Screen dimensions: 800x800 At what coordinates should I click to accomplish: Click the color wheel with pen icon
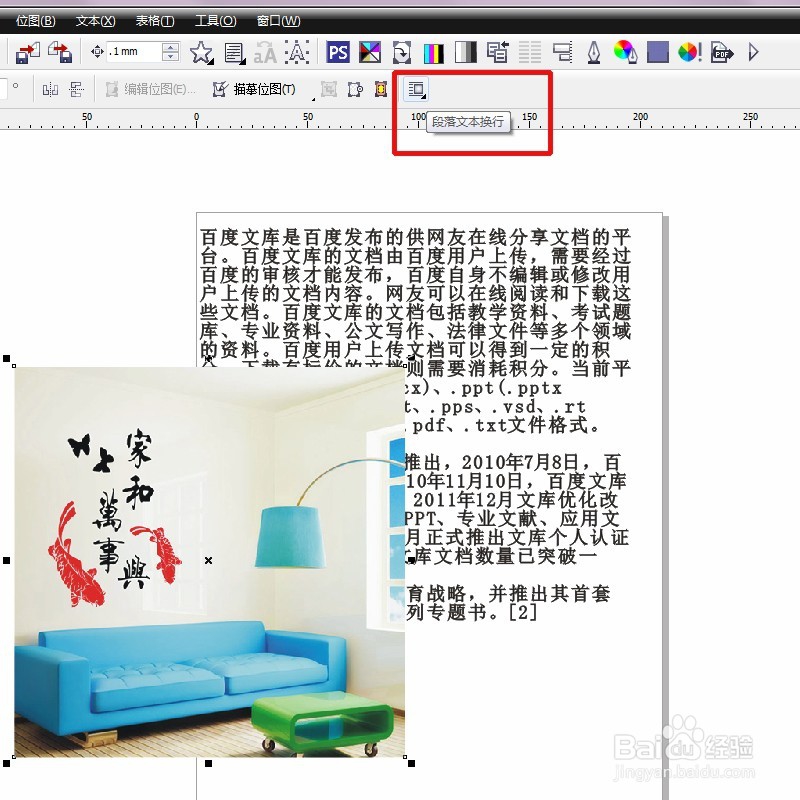[625, 52]
